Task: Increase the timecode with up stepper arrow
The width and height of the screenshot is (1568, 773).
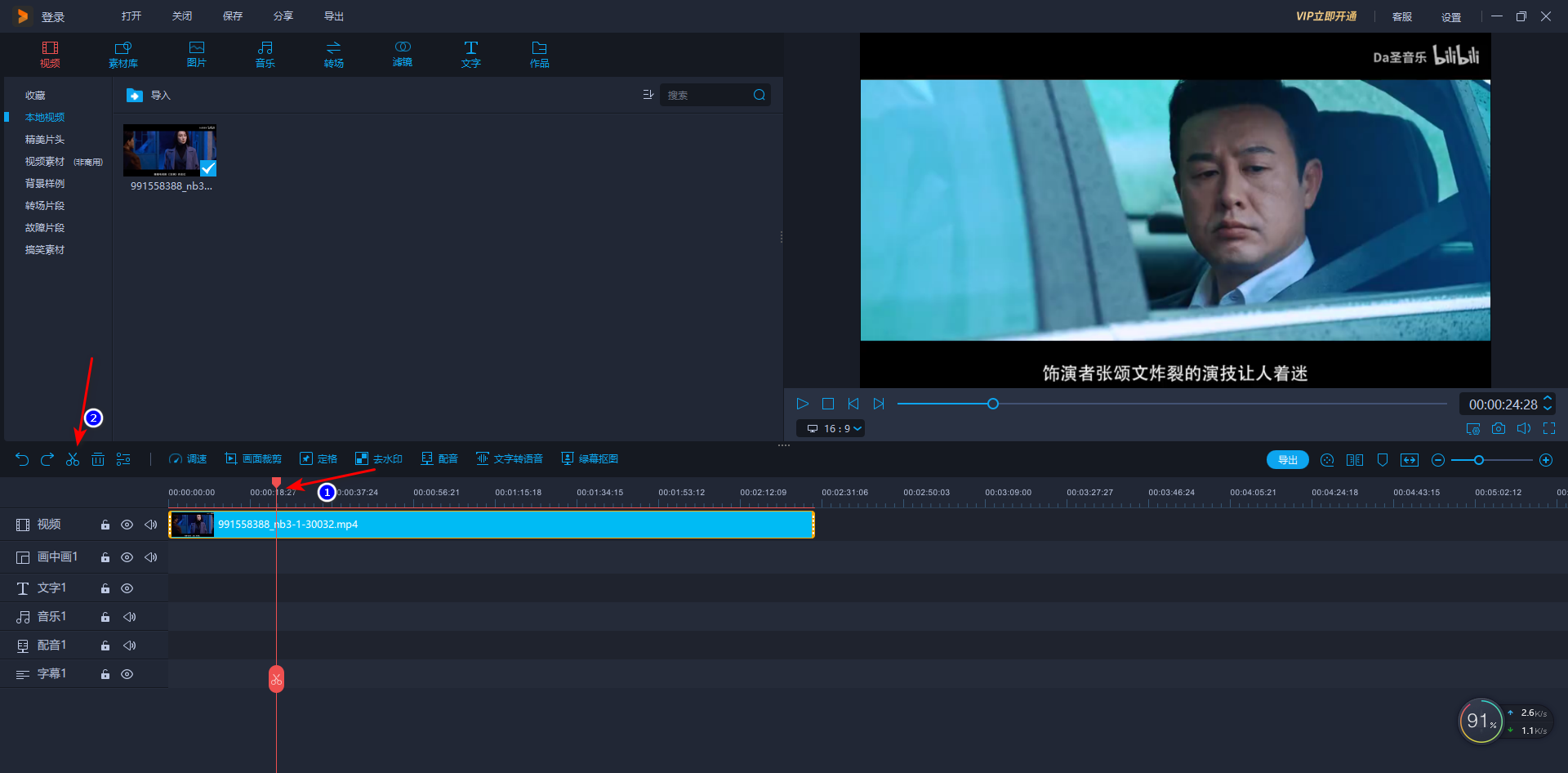Action: coord(1548,399)
